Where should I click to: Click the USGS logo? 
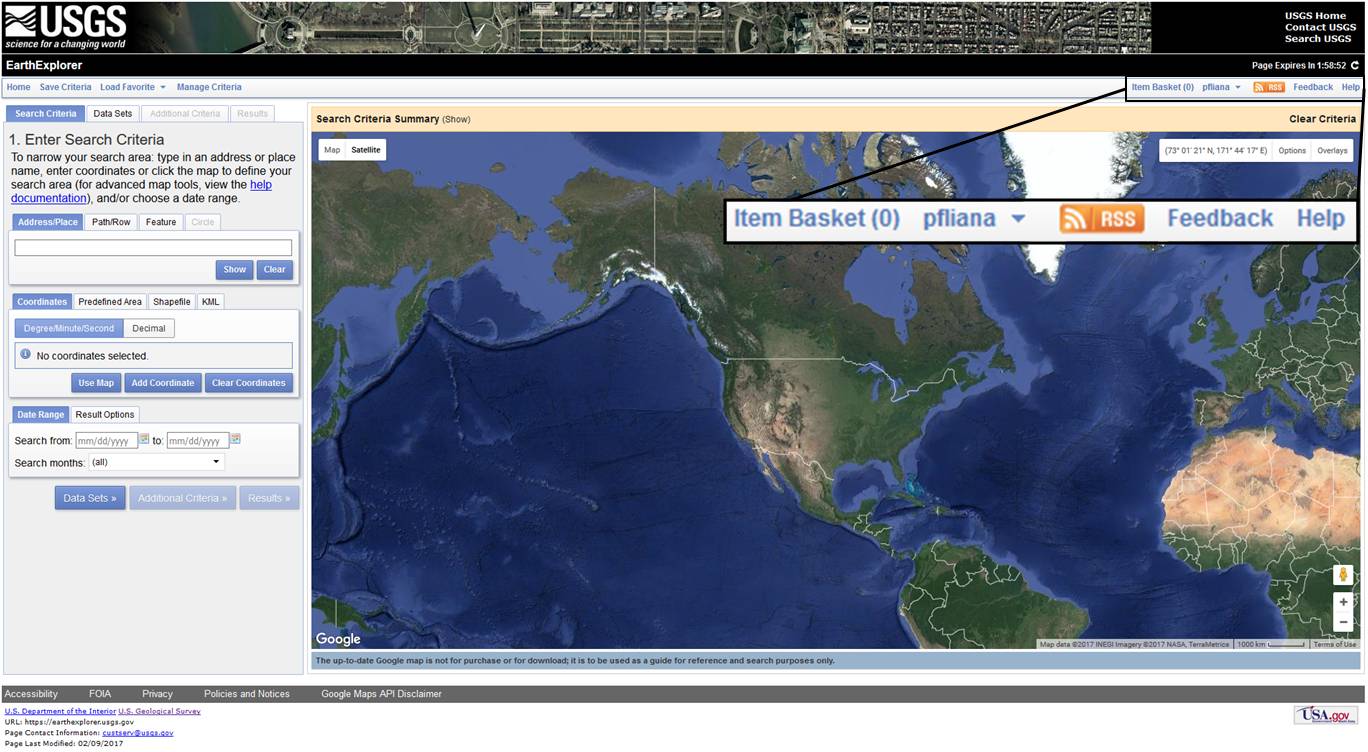coord(66,27)
